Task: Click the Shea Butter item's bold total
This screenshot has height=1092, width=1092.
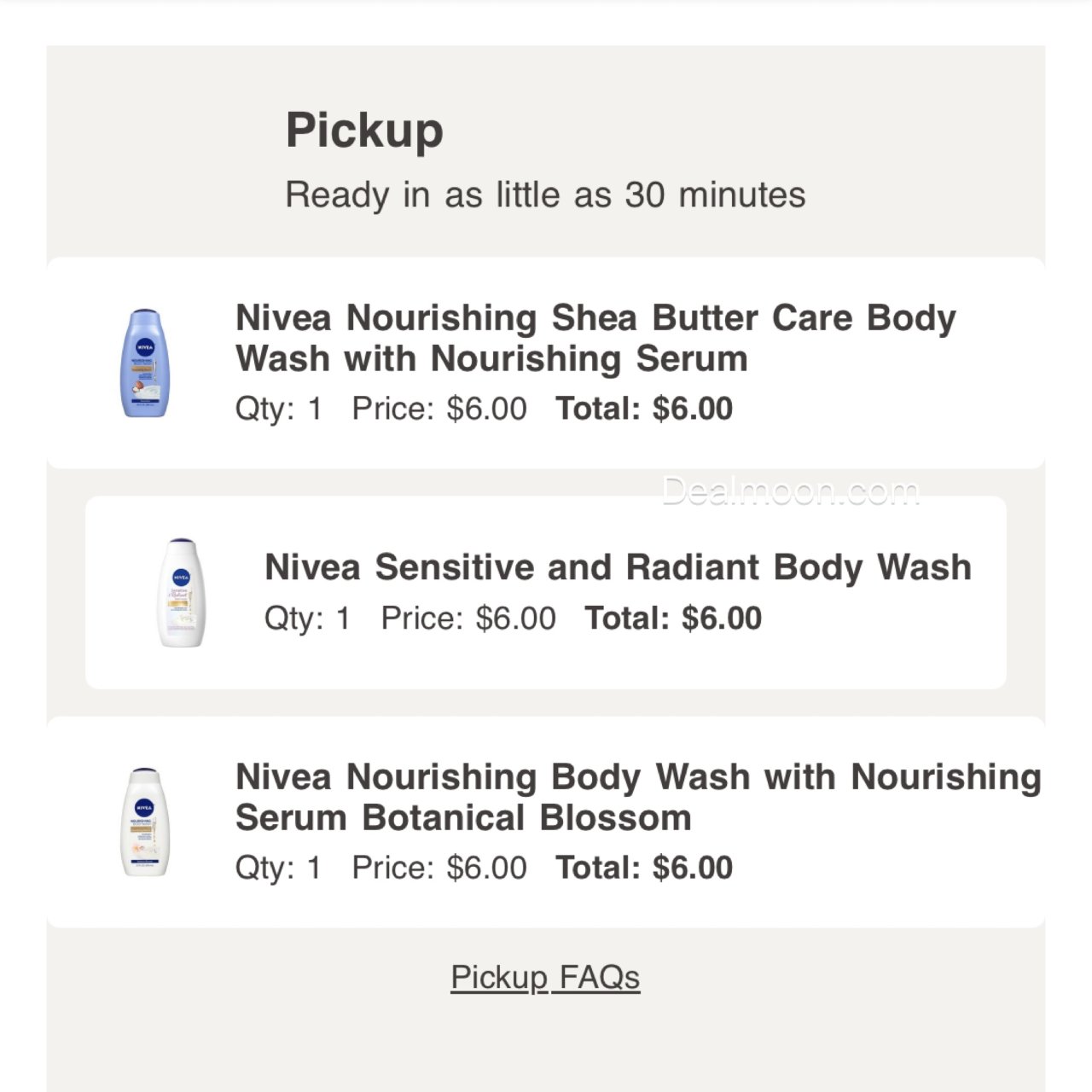Action: point(644,409)
